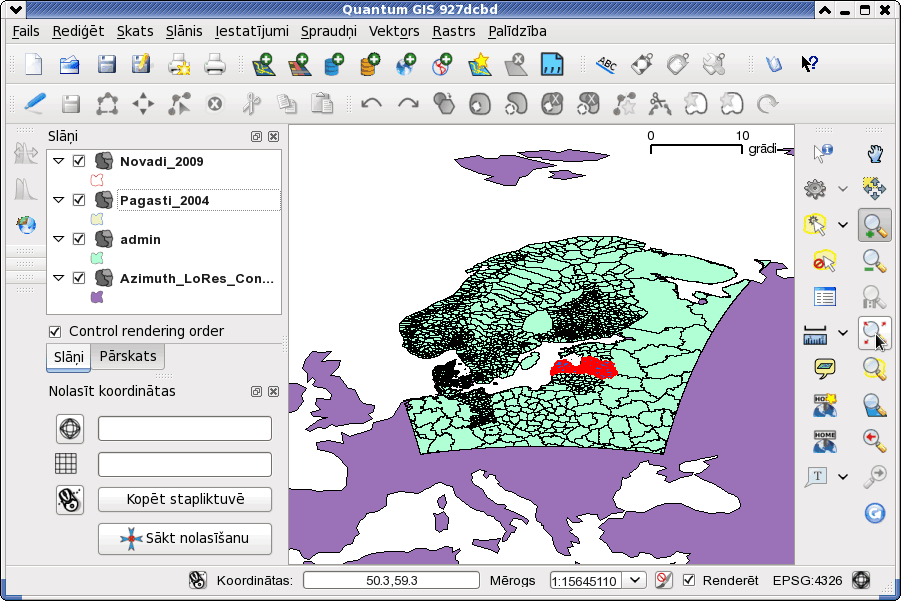Click the Deselect Features icon

823,261
